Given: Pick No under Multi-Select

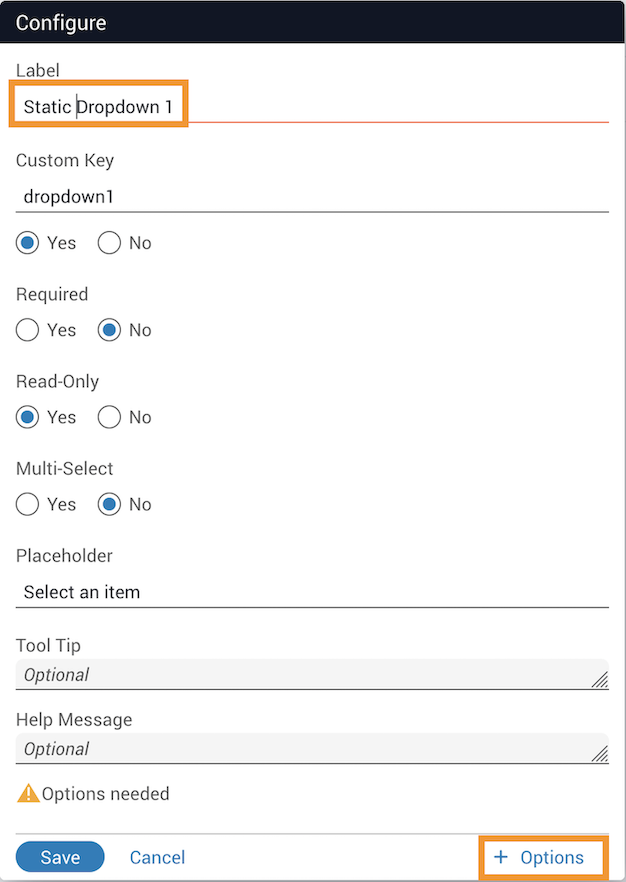Looking at the screenshot, I should (x=109, y=504).
